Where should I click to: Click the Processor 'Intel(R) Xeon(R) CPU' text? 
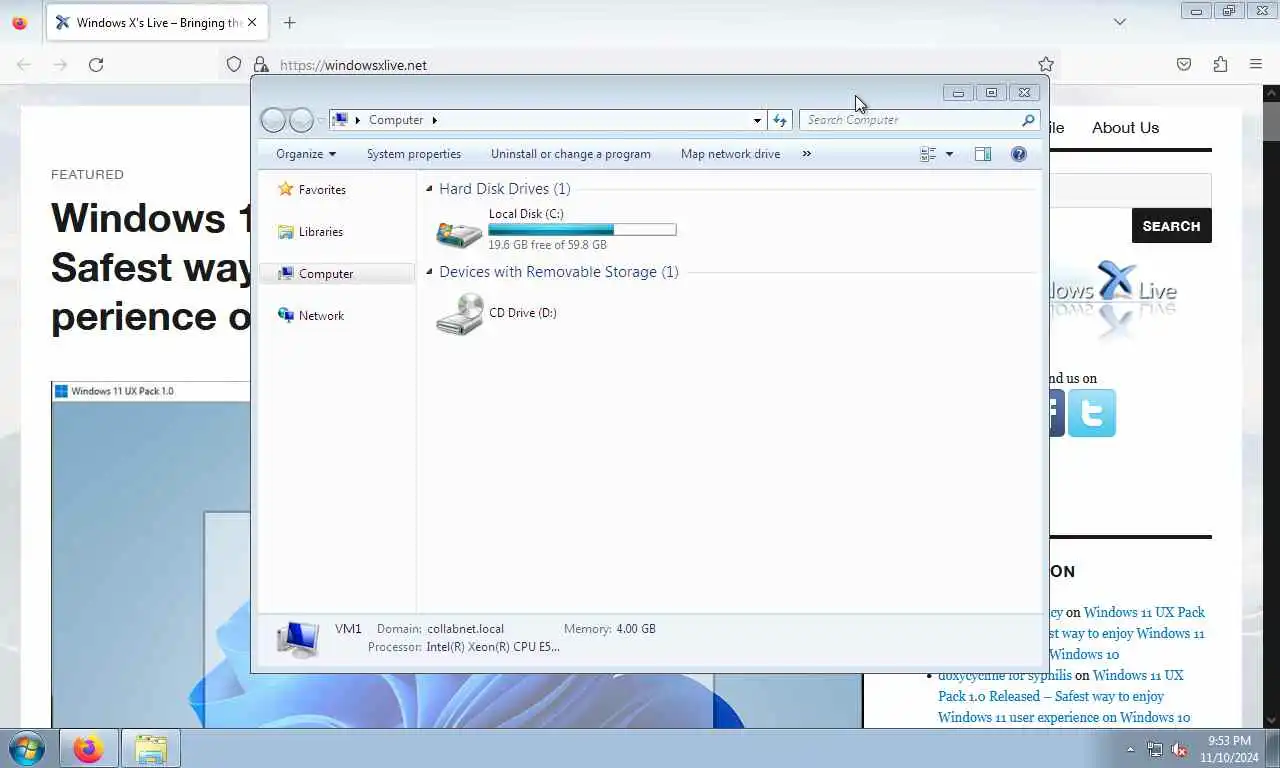coord(493,647)
